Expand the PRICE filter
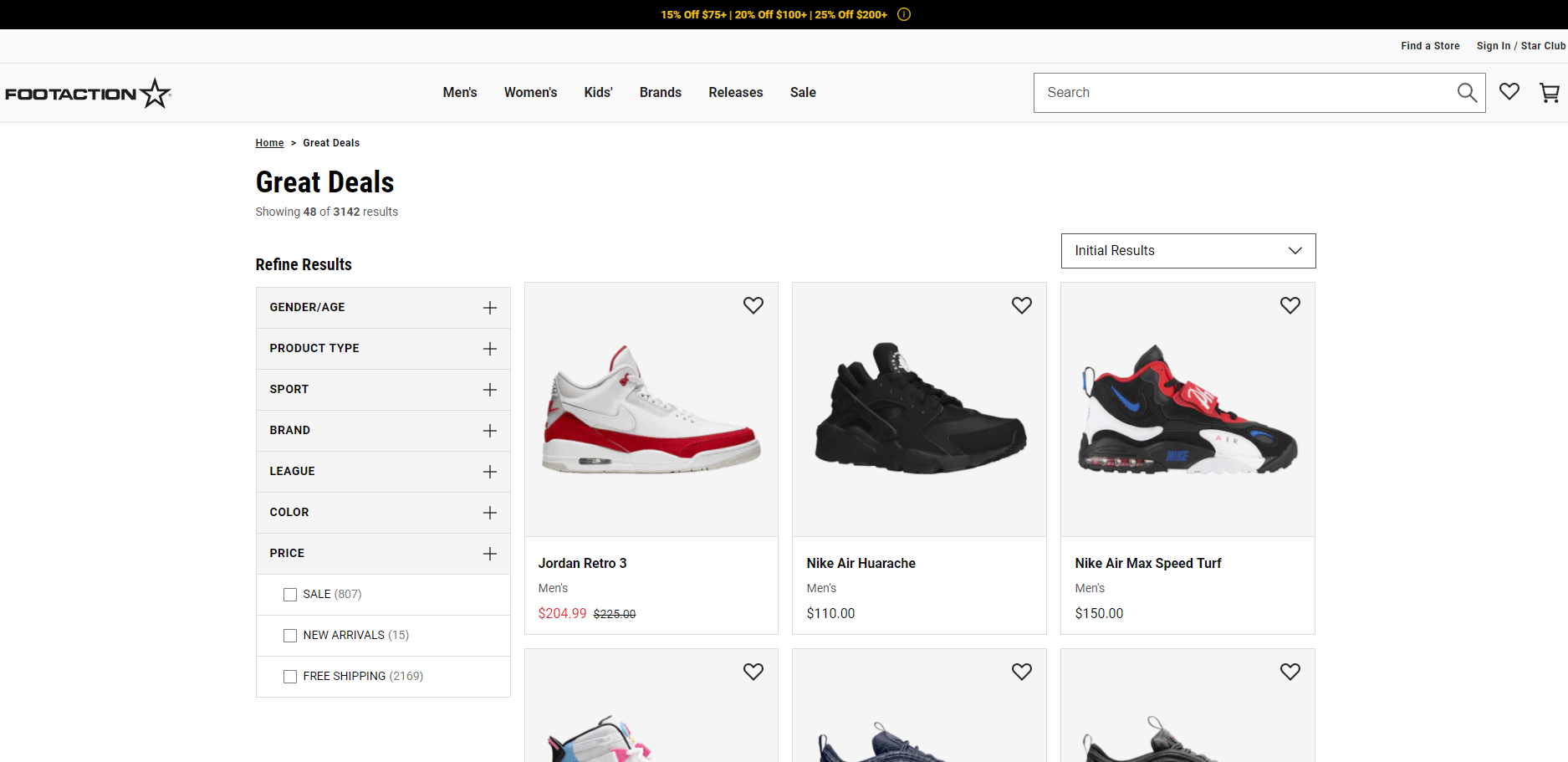1568x762 pixels. click(x=383, y=554)
